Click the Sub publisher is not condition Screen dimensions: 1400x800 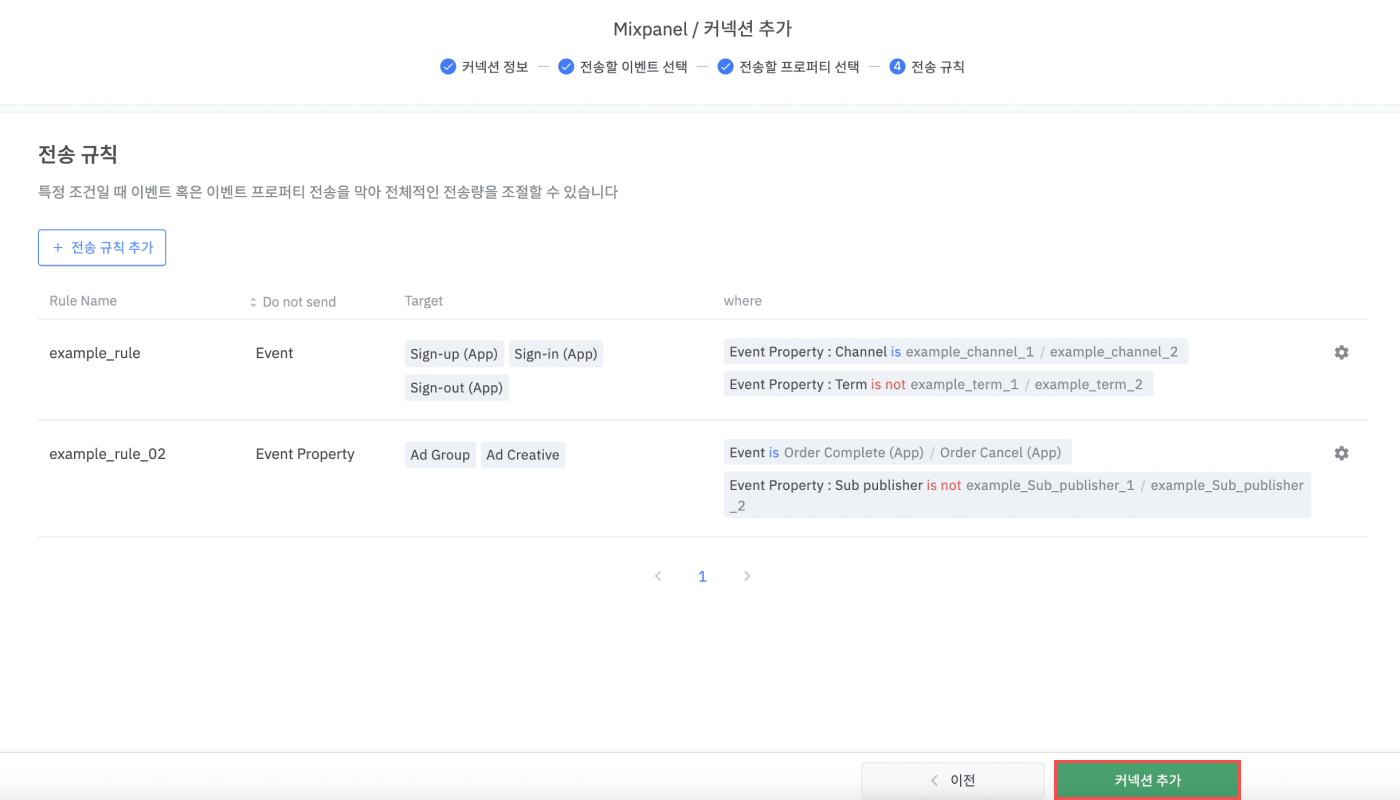tap(1017, 495)
